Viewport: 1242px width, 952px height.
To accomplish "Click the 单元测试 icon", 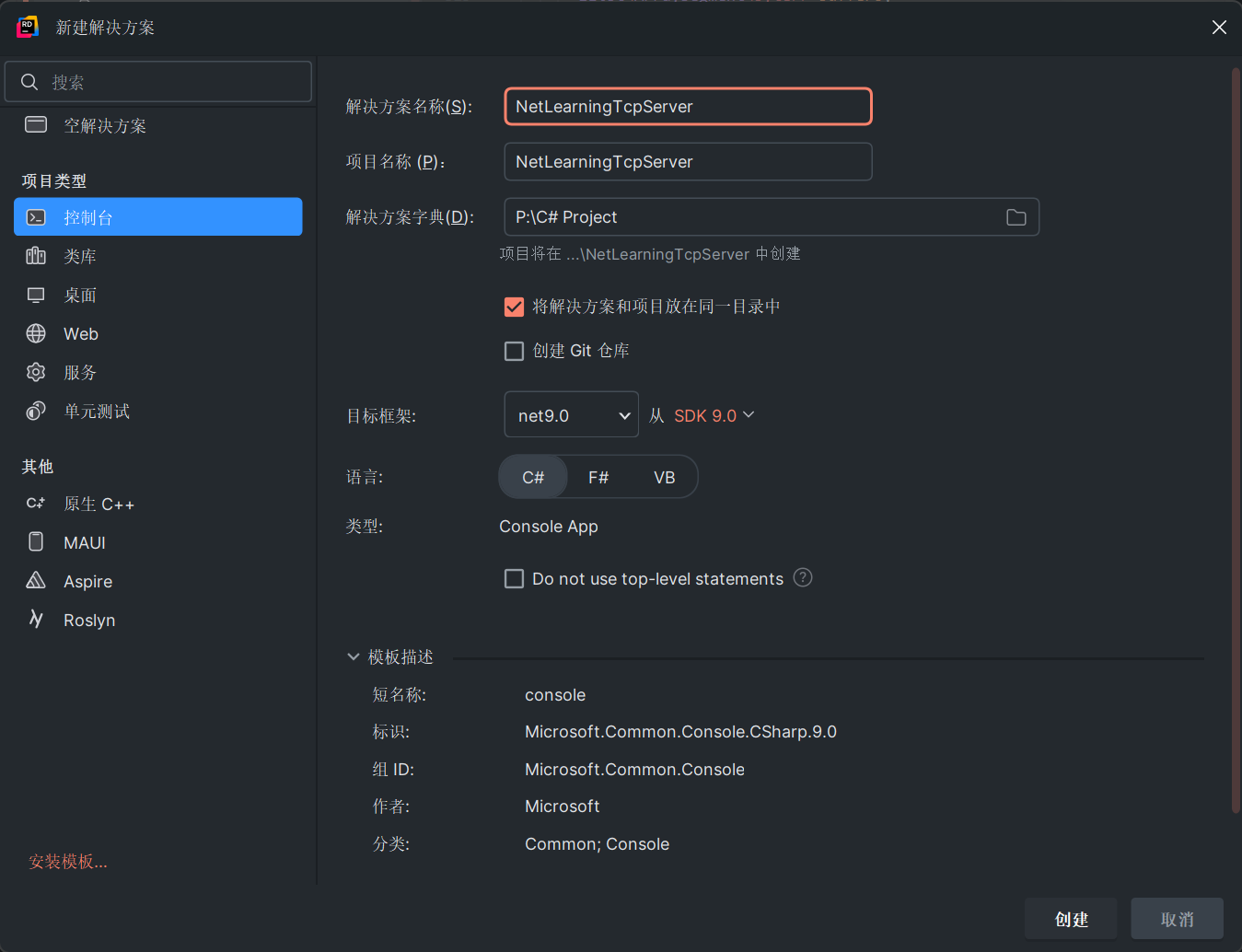I will [x=36, y=411].
